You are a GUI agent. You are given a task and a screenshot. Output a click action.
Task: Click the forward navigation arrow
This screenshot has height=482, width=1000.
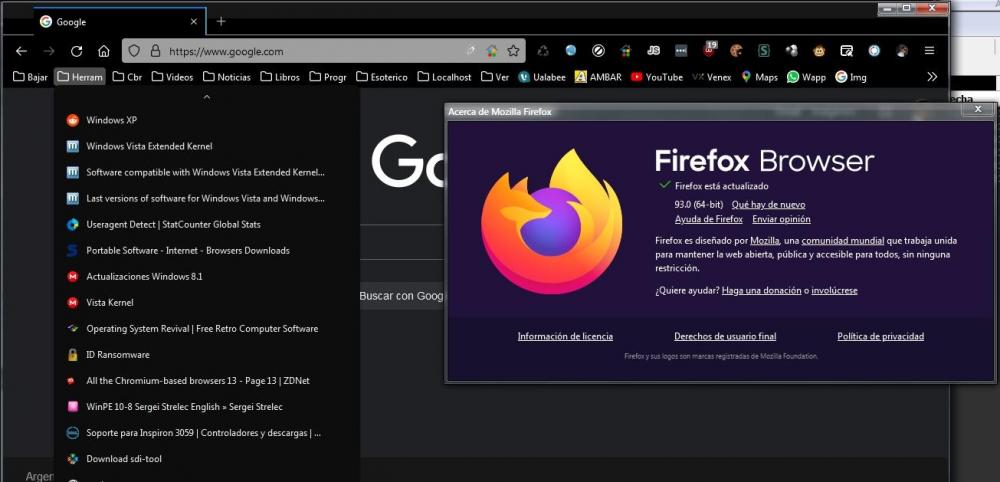49,51
